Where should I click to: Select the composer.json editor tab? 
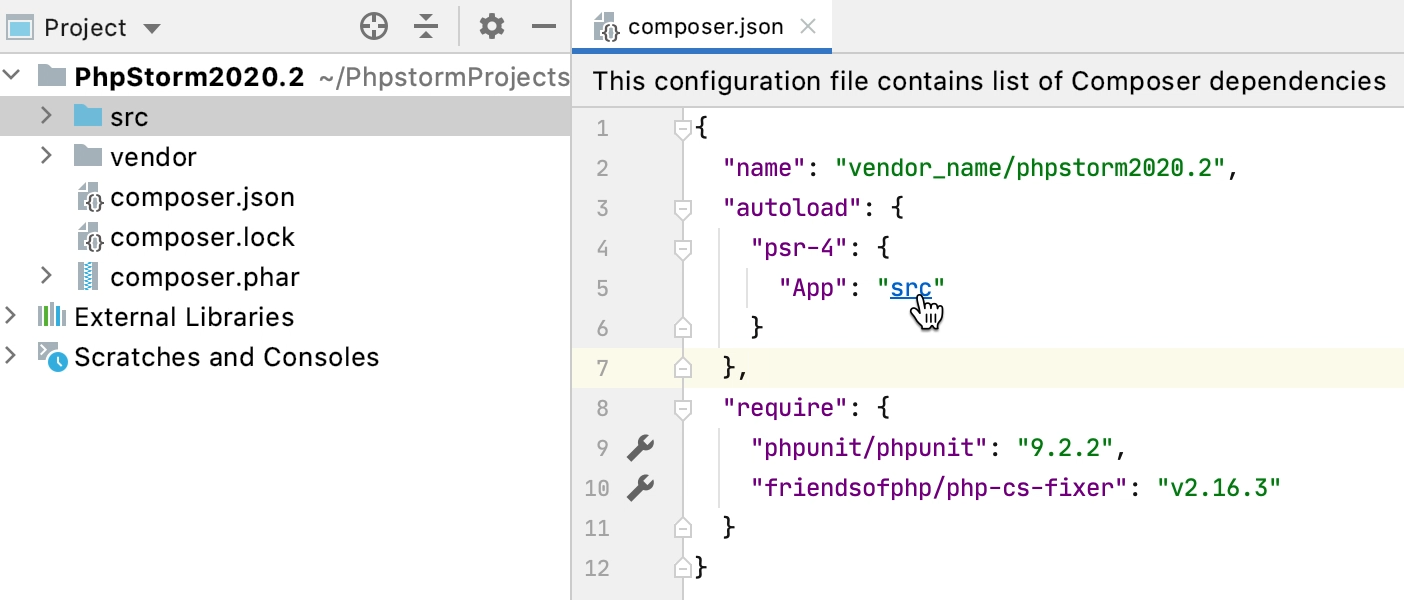tap(700, 27)
